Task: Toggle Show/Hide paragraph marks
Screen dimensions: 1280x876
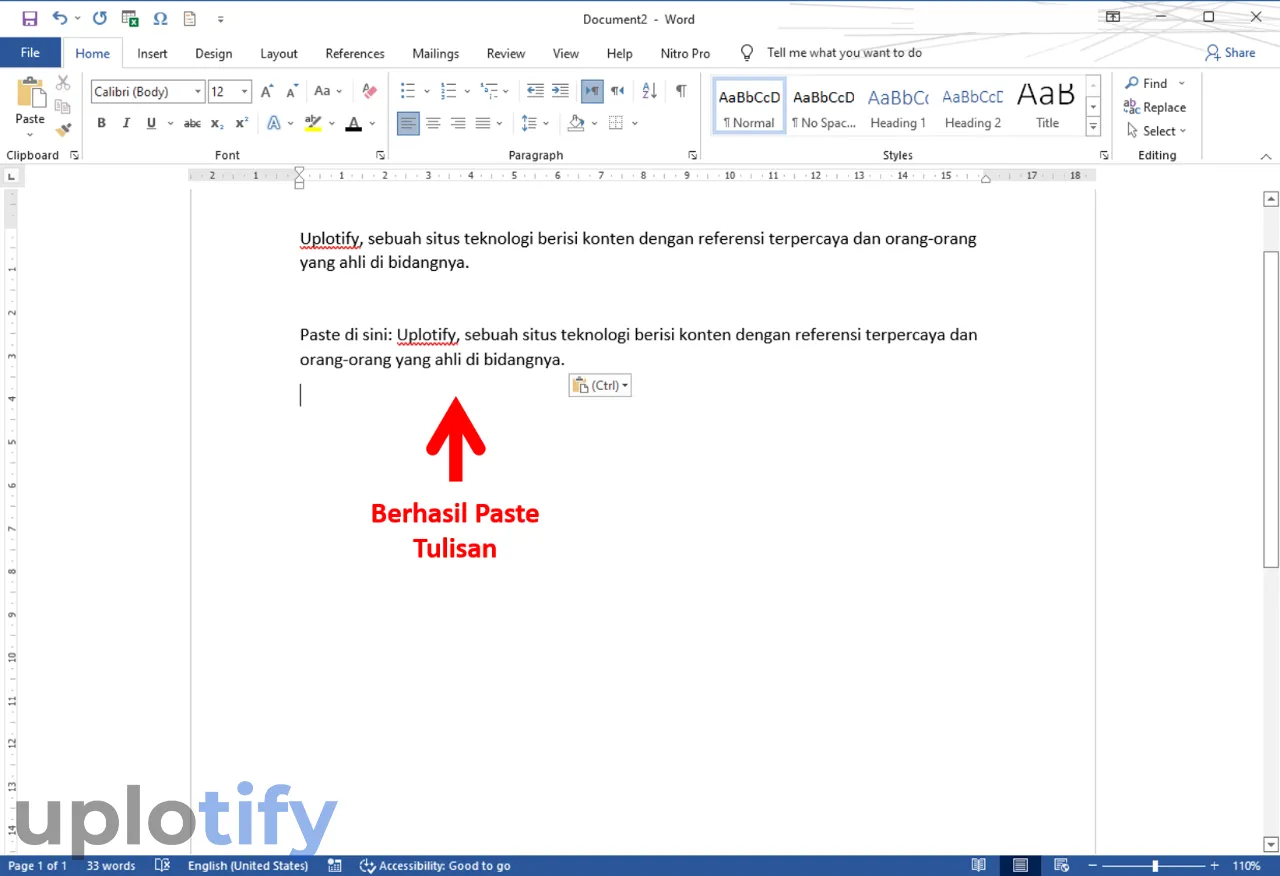Action: click(x=681, y=91)
